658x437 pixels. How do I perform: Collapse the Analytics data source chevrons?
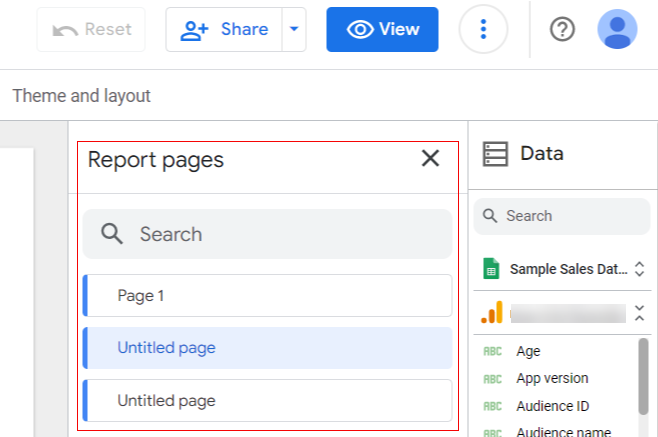click(x=639, y=313)
